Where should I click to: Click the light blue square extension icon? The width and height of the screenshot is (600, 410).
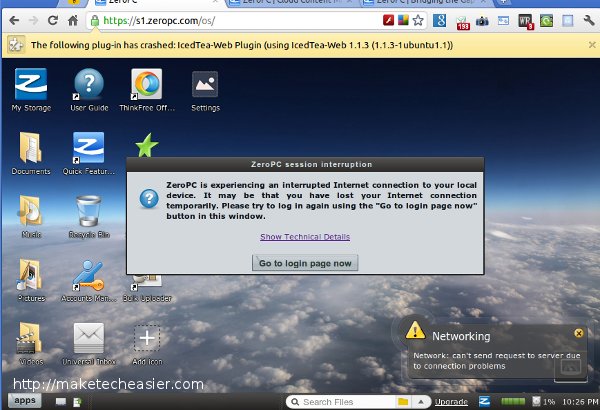coord(567,21)
